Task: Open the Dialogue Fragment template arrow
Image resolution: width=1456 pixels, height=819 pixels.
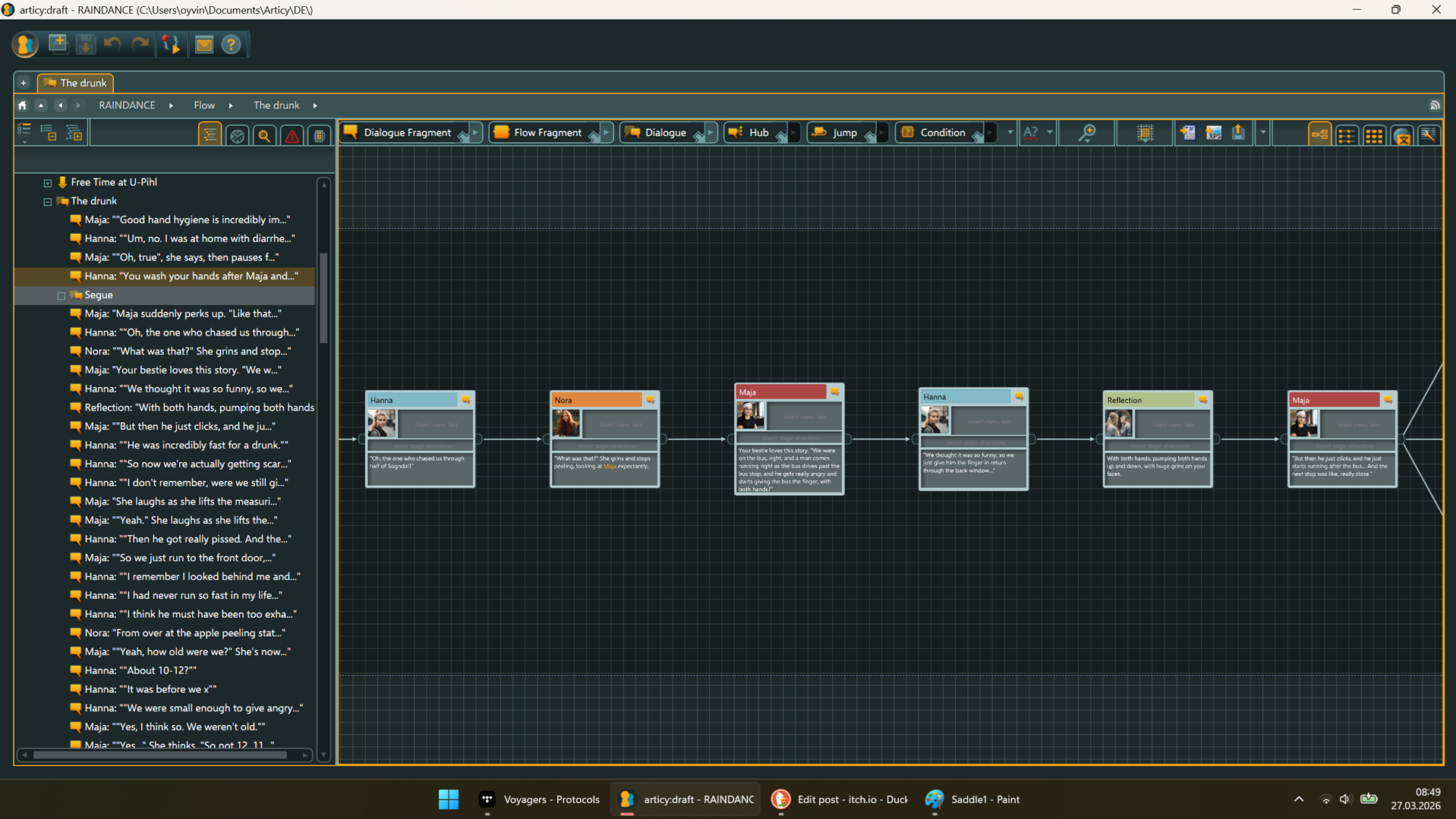Action: (x=476, y=133)
